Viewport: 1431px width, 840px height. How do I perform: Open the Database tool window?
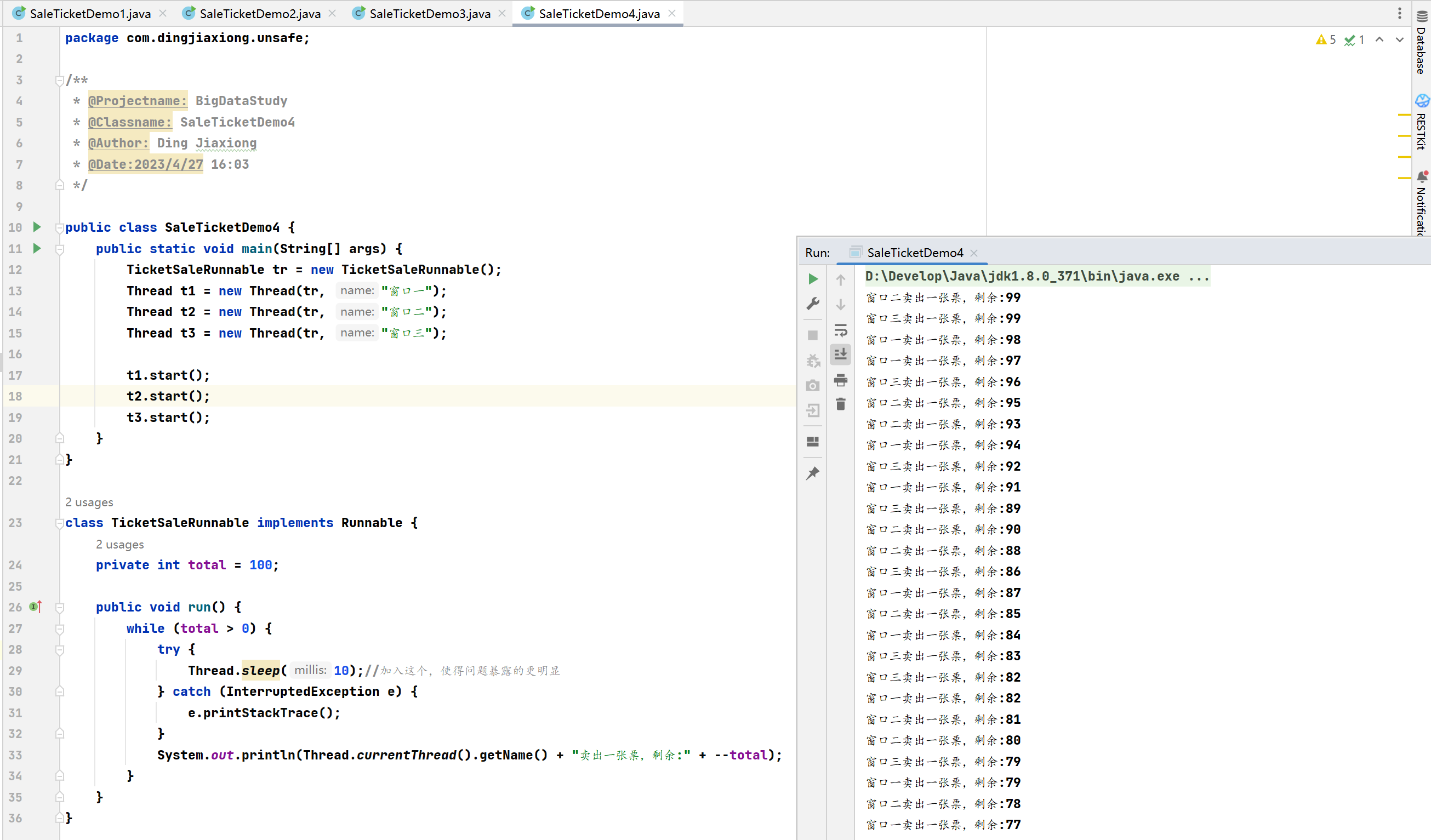pyautogui.click(x=1422, y=43)
